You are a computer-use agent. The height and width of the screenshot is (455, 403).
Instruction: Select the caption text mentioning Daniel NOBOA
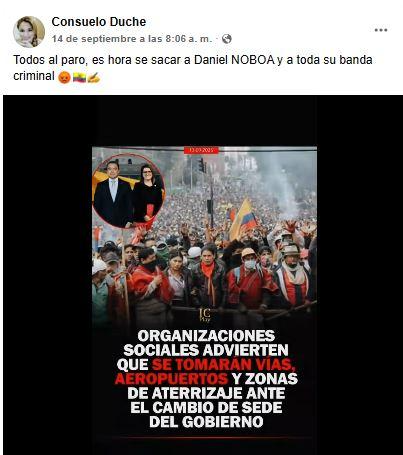[x=193, y=68]
